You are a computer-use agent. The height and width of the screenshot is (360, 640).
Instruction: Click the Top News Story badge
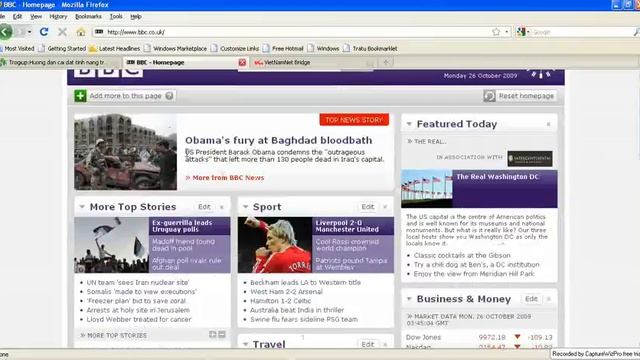pyautogui.click(x=354, y=120)
